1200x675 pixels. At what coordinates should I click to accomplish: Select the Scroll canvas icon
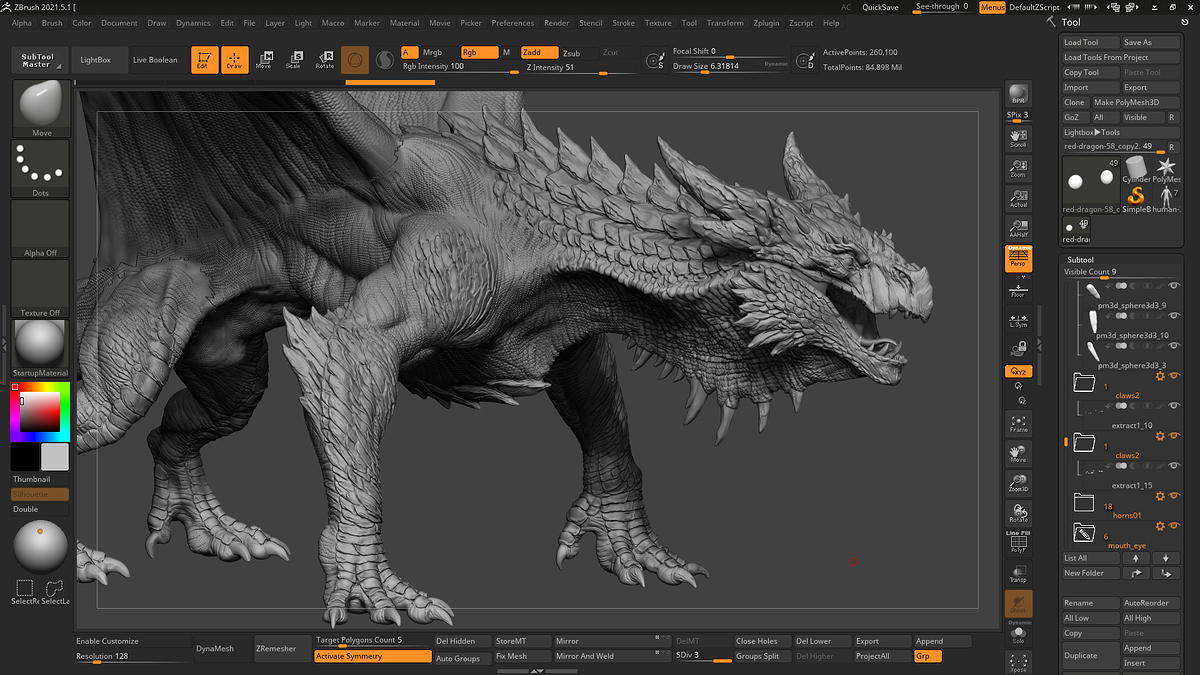[1018, 138]
